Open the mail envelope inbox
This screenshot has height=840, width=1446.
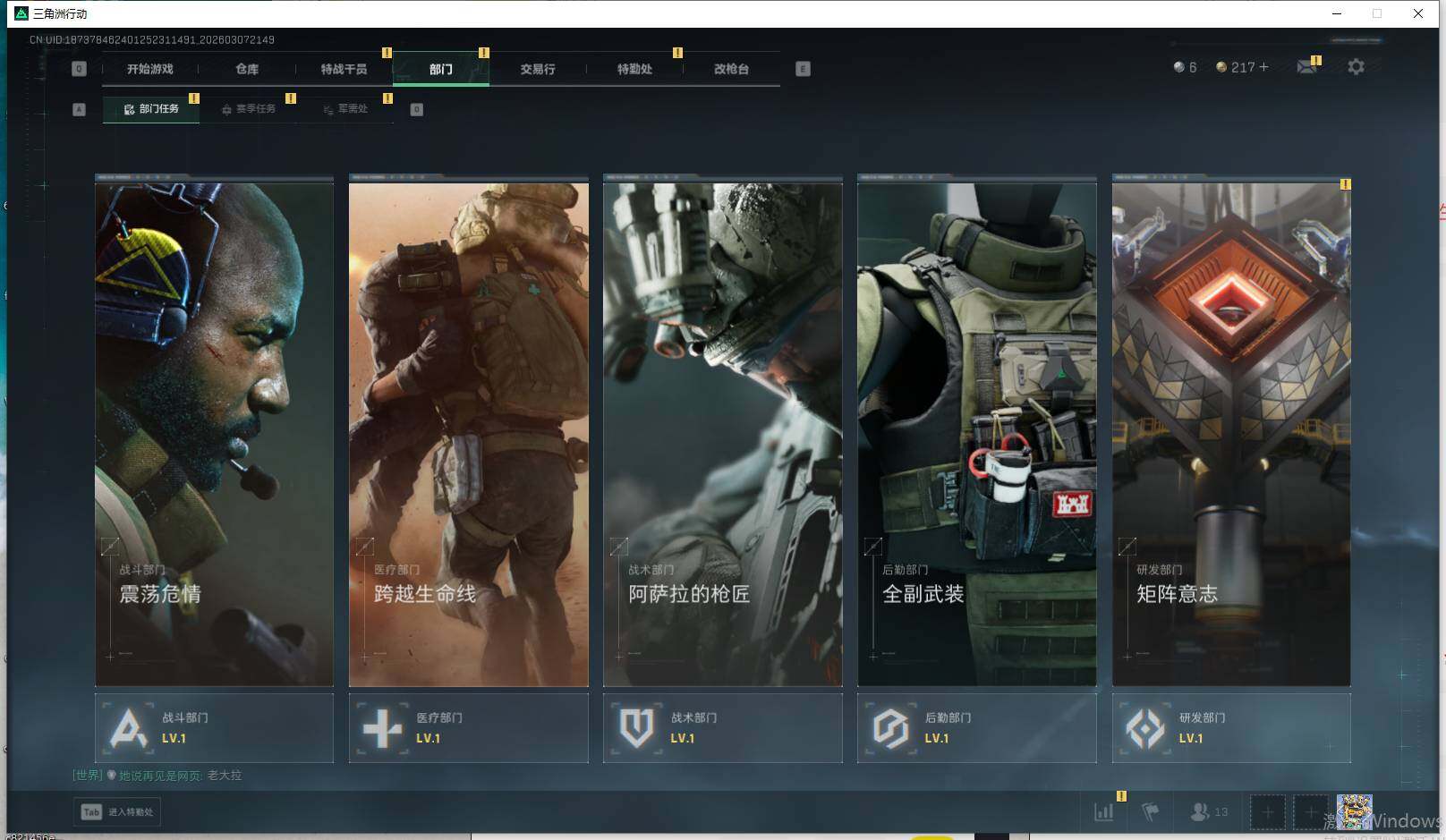click(1306, 67)
